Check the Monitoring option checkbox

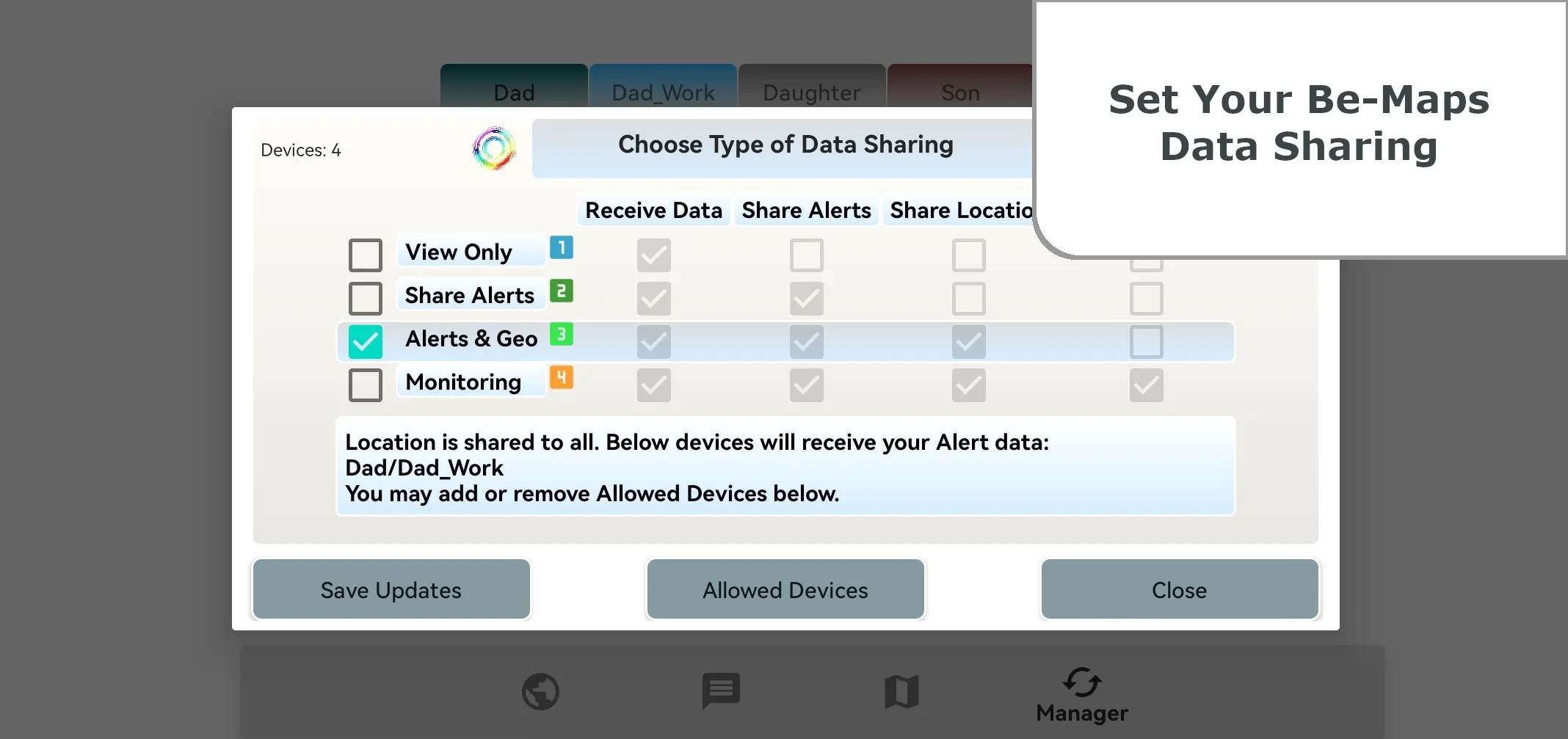(x=366, y=385)
